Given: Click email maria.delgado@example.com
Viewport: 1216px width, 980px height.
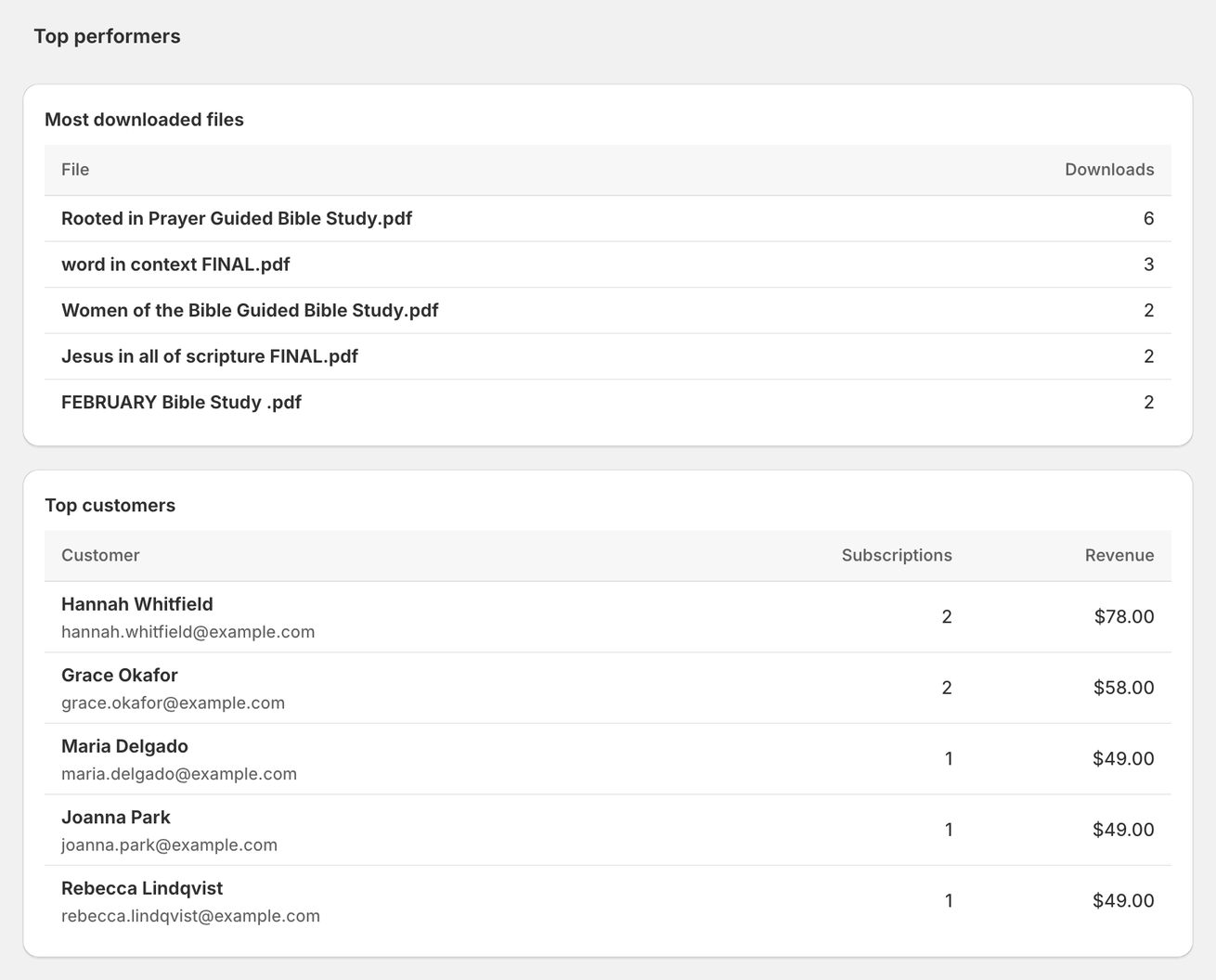Looking at the screenshot, I should tap(179, 774).
